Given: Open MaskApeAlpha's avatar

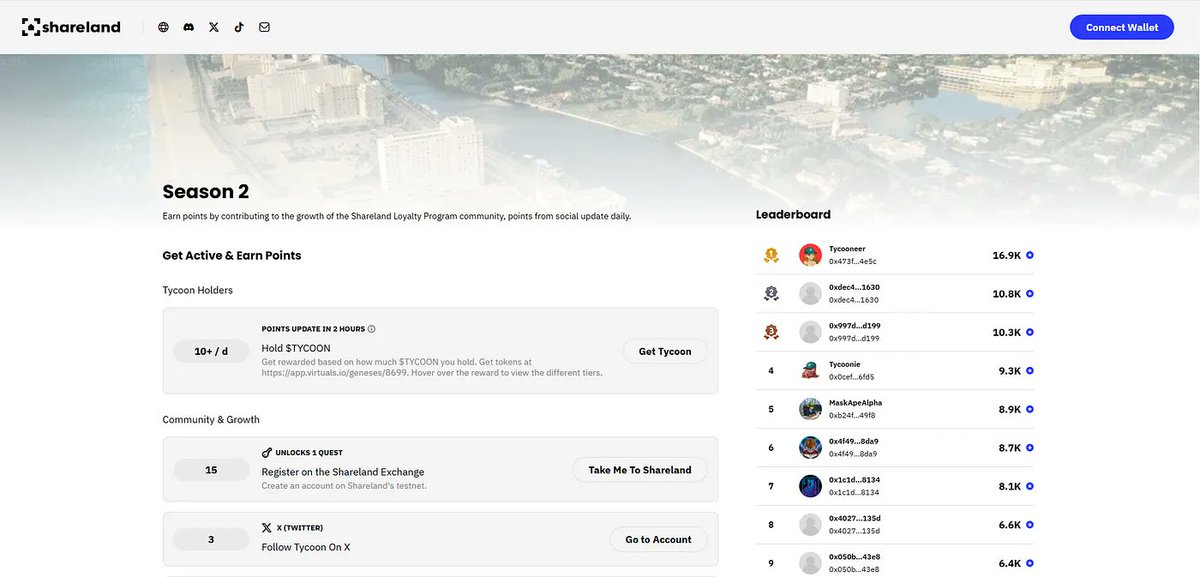Looking at the screenshot, I should 810,409.
